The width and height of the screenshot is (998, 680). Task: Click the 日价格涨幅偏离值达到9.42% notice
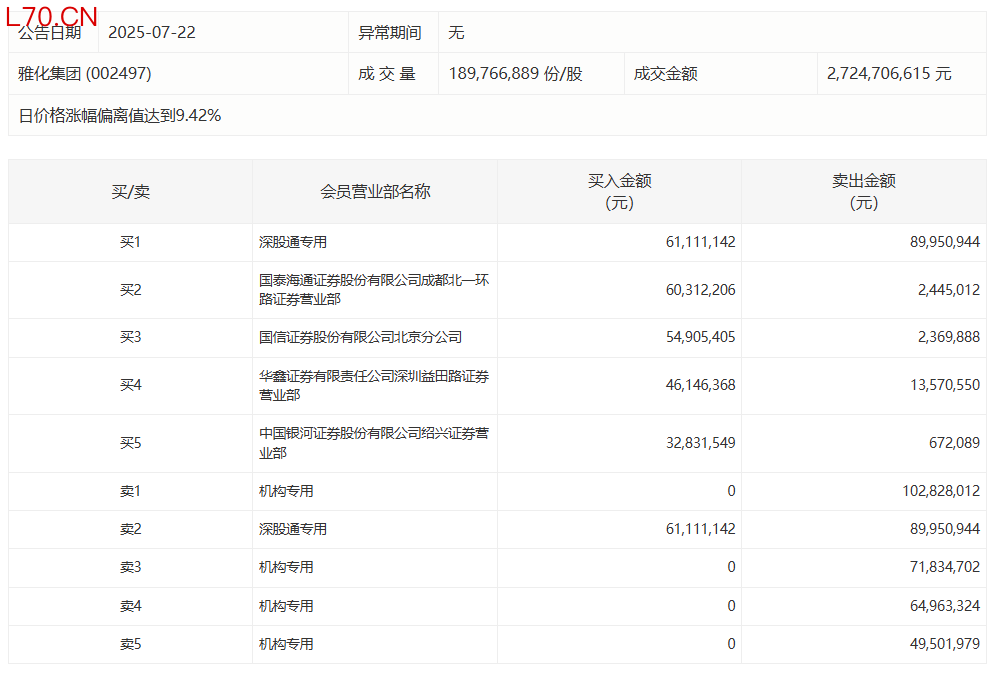[x=120, y=116]
